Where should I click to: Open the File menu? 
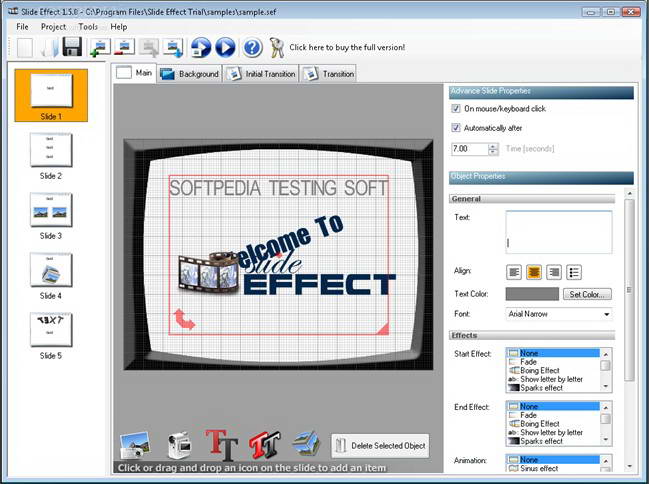(x=22, y=26)
